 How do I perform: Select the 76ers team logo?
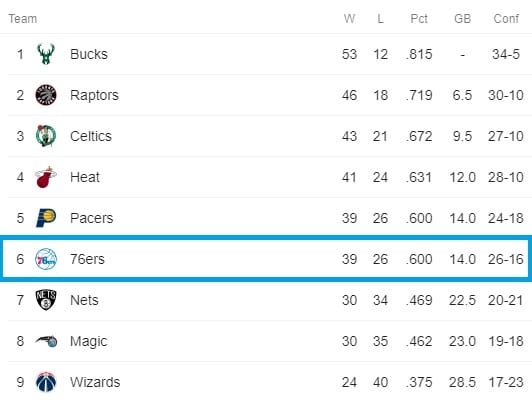click(x=46, y=259)
